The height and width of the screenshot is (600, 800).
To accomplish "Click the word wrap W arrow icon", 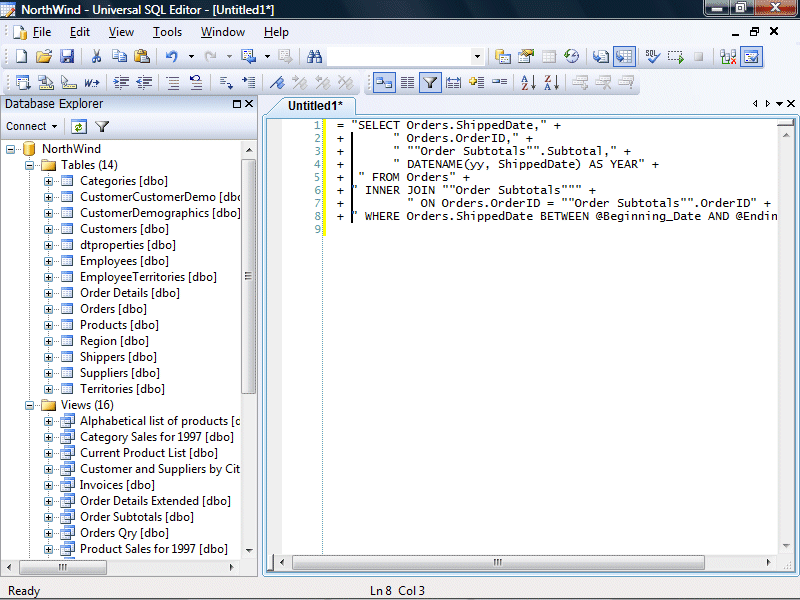I will (x=92, y=82).
